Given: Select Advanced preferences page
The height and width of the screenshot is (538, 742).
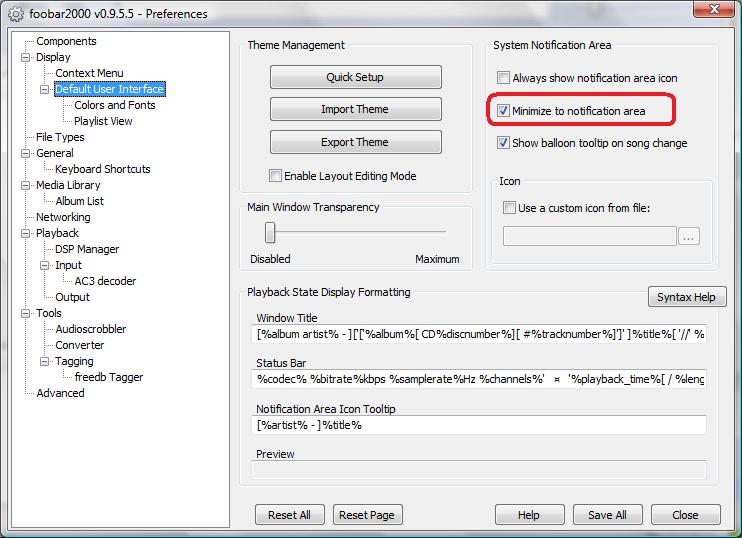Looking at the screenshot, I should pyautogui.click(x=60, y=393).
